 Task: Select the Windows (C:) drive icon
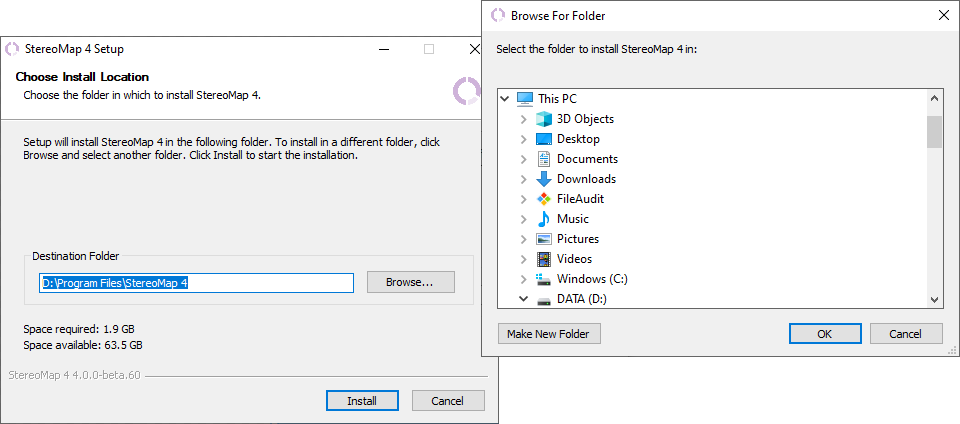point(544,279)
